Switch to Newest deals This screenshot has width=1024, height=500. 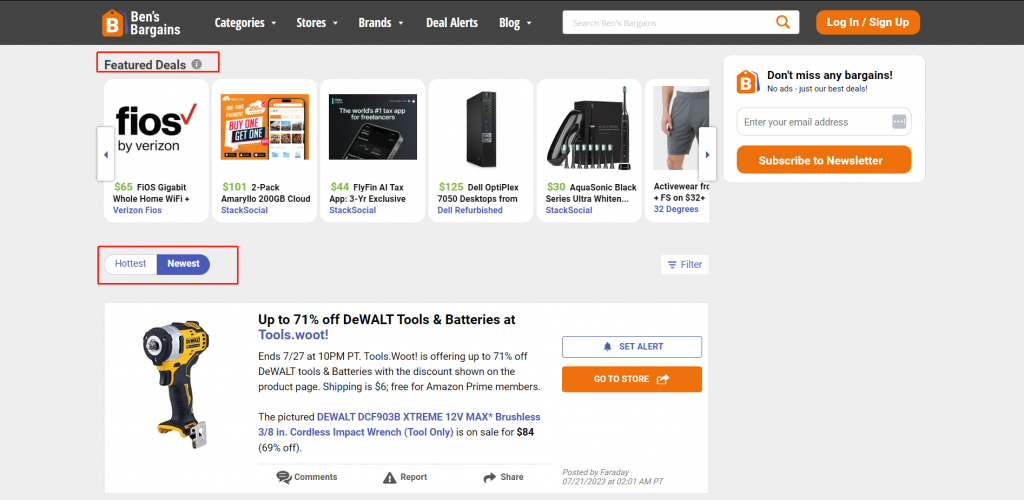coord(184,264)
